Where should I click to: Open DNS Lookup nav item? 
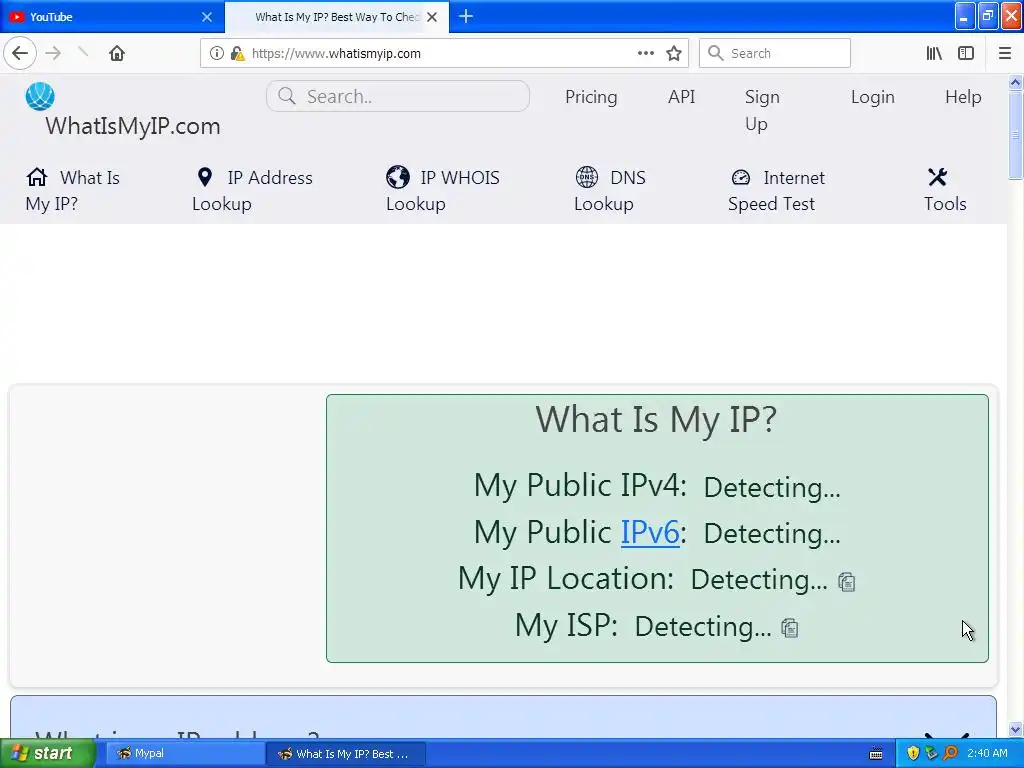[610, 190]
